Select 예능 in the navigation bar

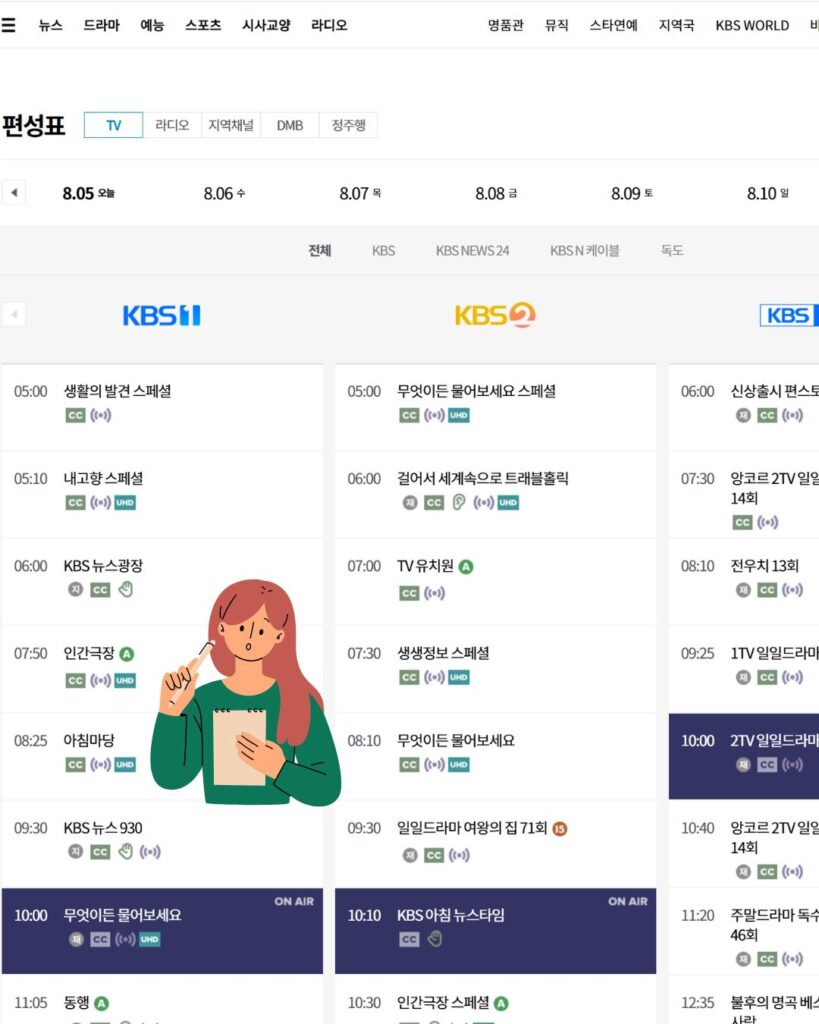pyautogui.click(x=152, y=25)
